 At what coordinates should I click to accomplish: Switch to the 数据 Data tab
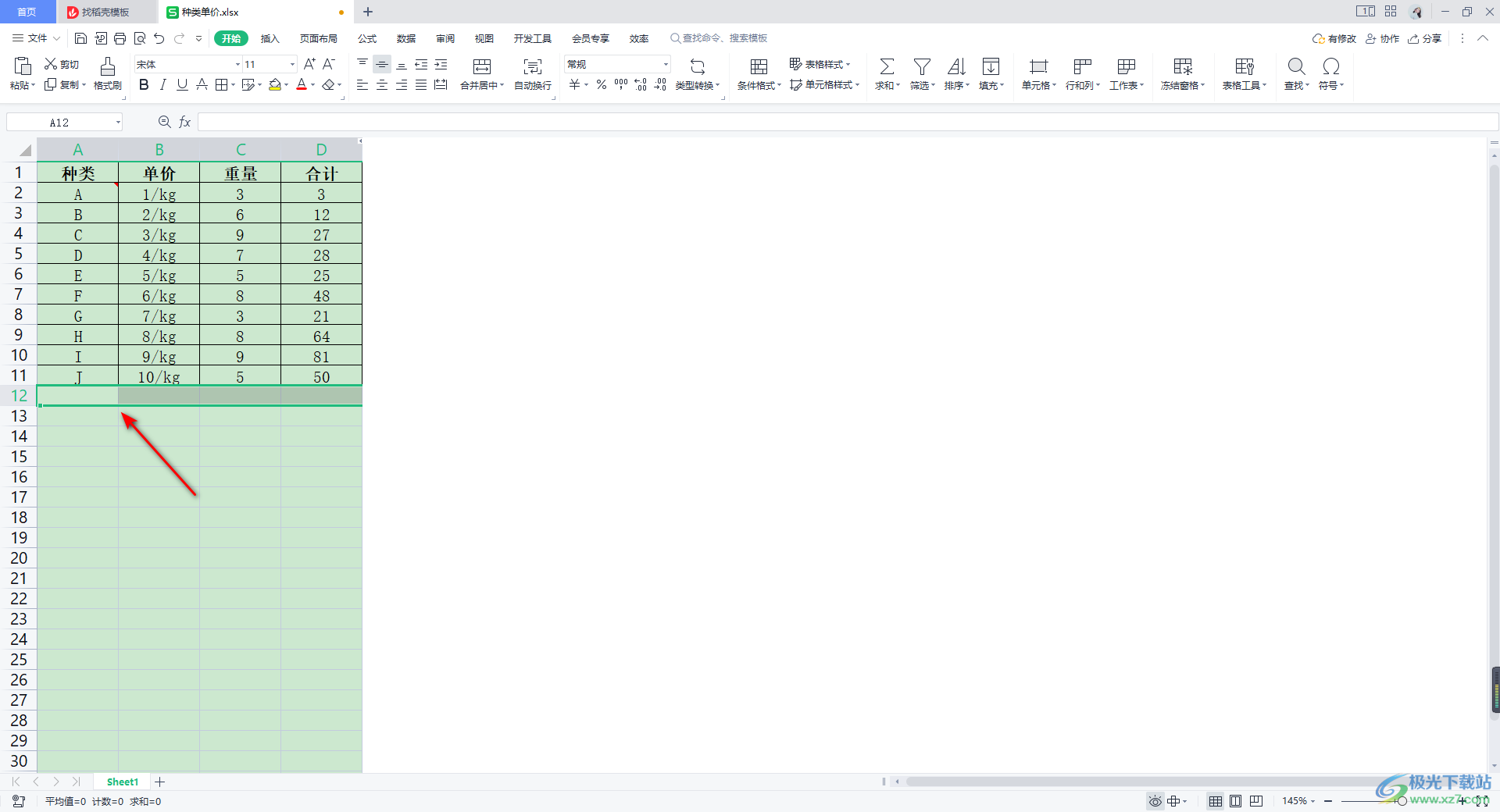click(x=405, y=38)
